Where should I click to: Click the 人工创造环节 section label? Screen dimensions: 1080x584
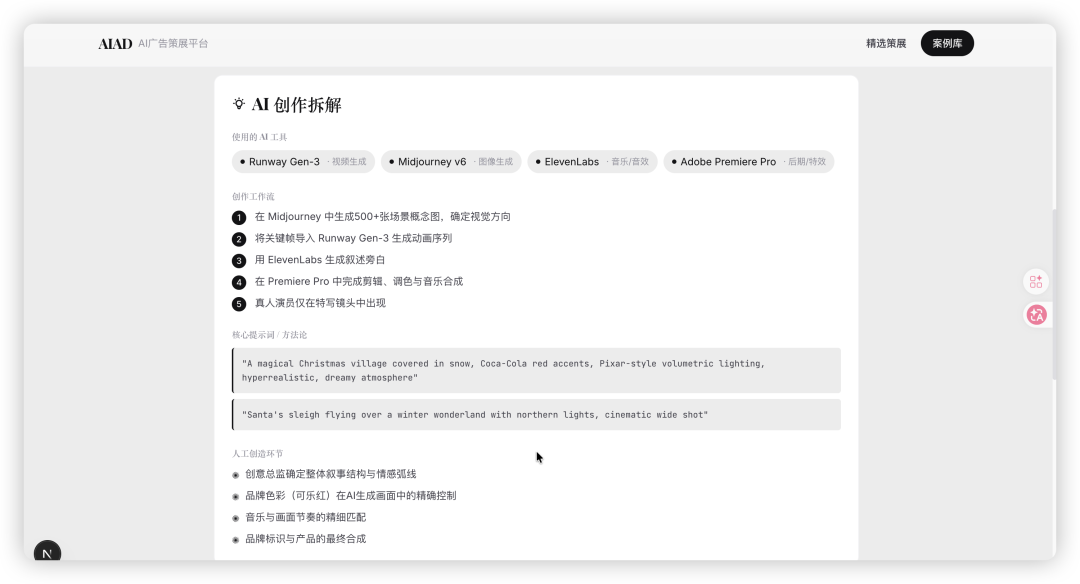point(258,453)
